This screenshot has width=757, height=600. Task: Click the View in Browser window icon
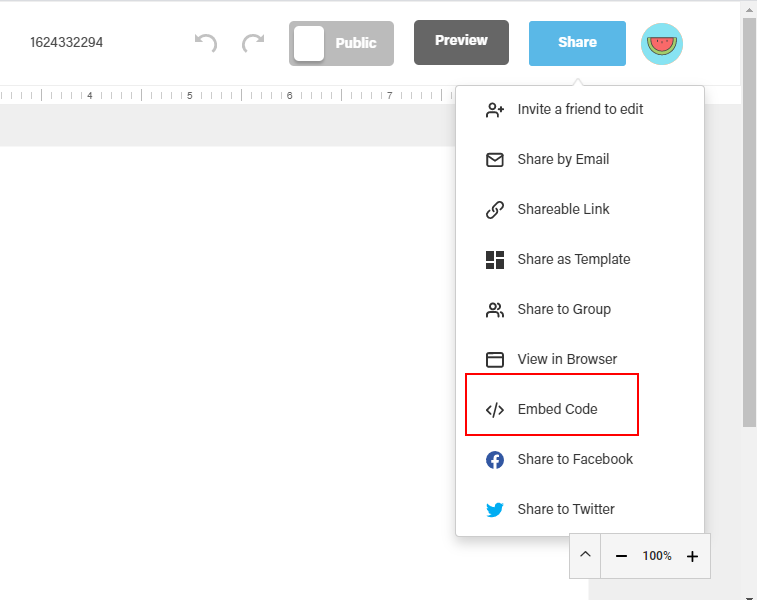[x=495, y=360]
